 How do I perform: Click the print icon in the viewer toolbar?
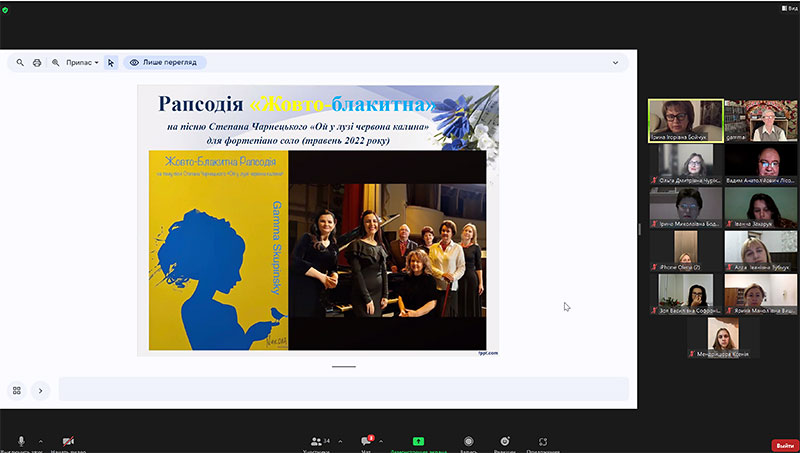tap(37, 63)
